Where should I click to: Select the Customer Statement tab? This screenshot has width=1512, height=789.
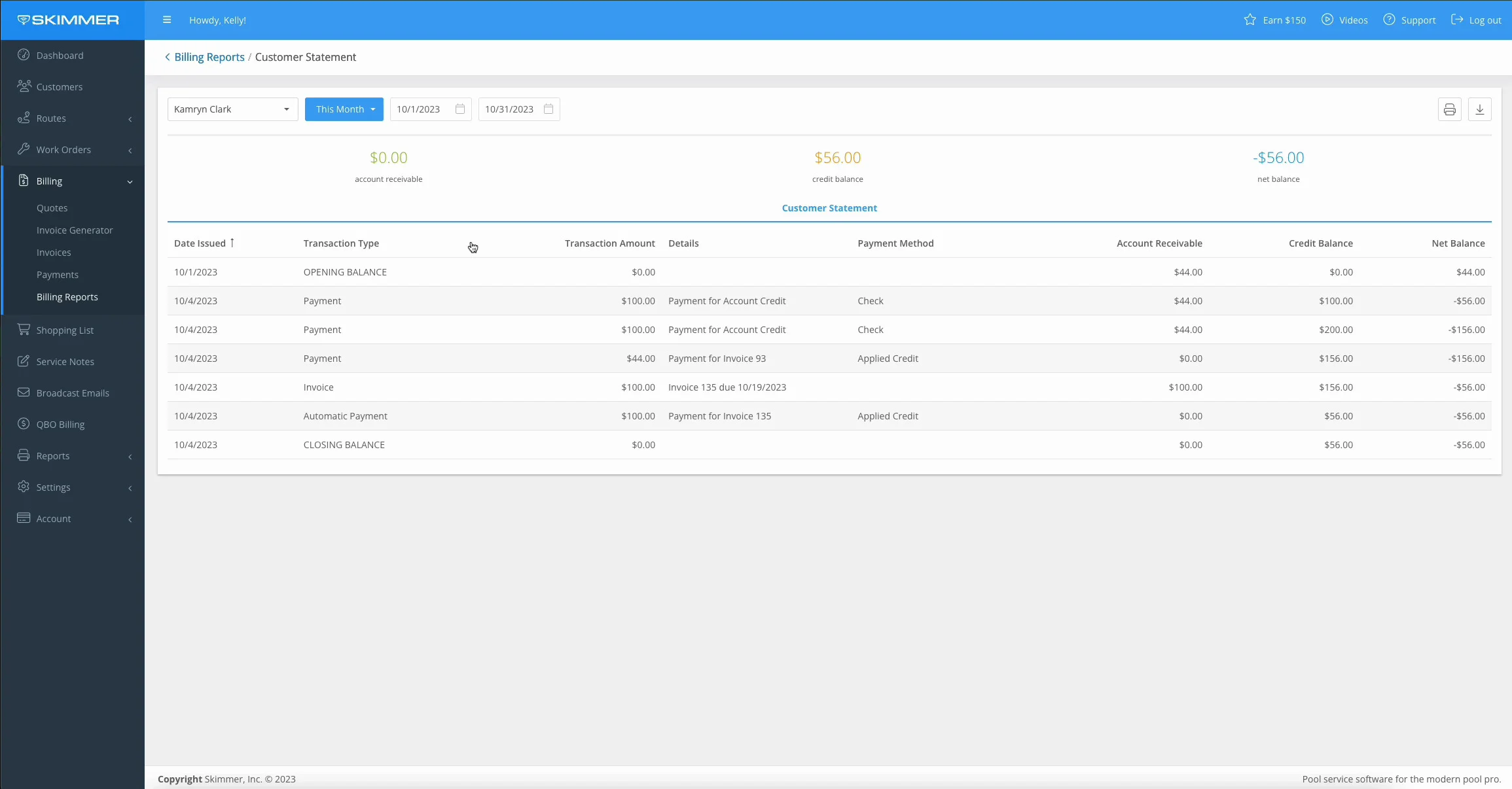829,208
